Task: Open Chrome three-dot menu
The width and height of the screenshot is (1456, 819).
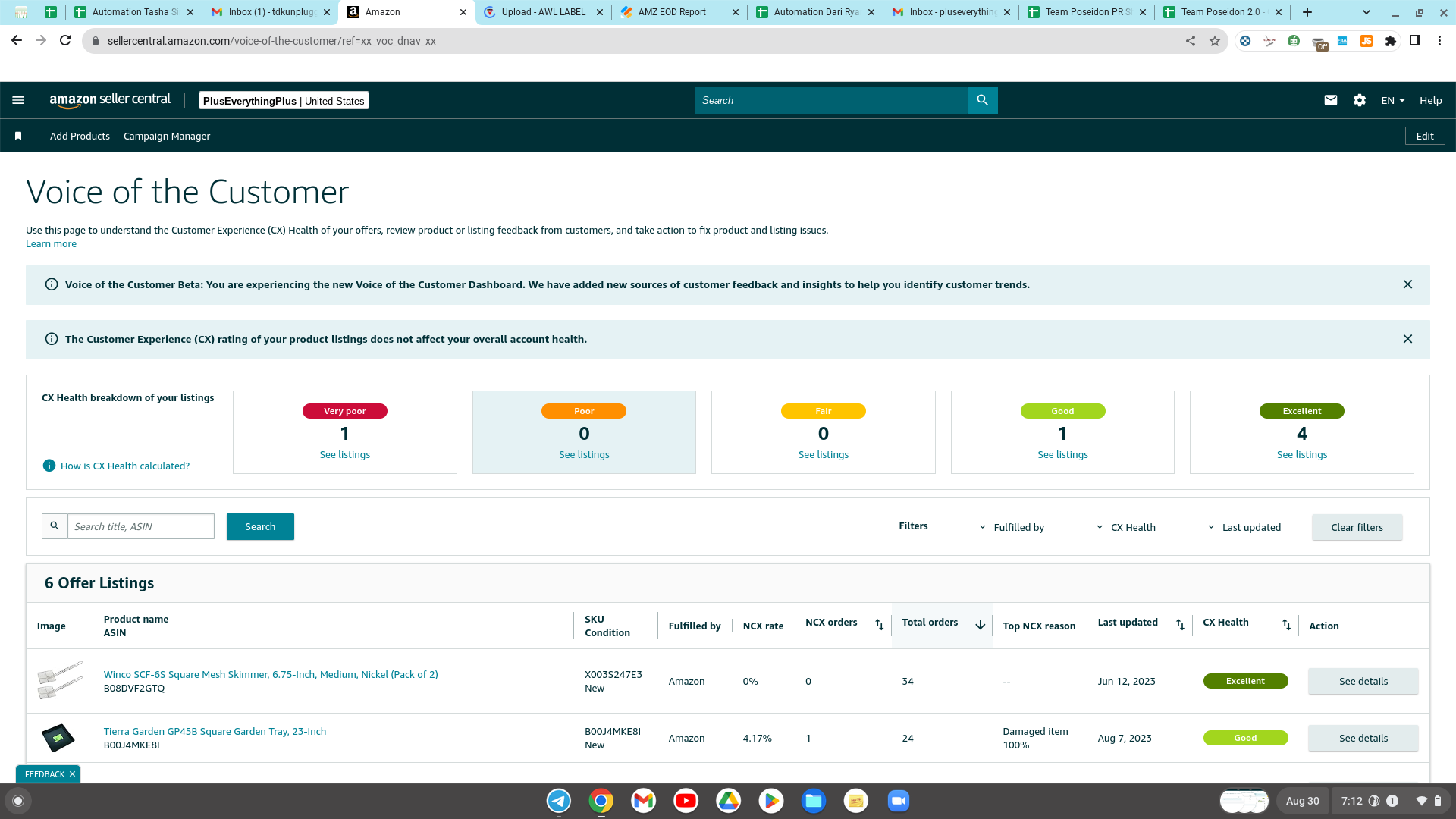Action: [1439, 41]
